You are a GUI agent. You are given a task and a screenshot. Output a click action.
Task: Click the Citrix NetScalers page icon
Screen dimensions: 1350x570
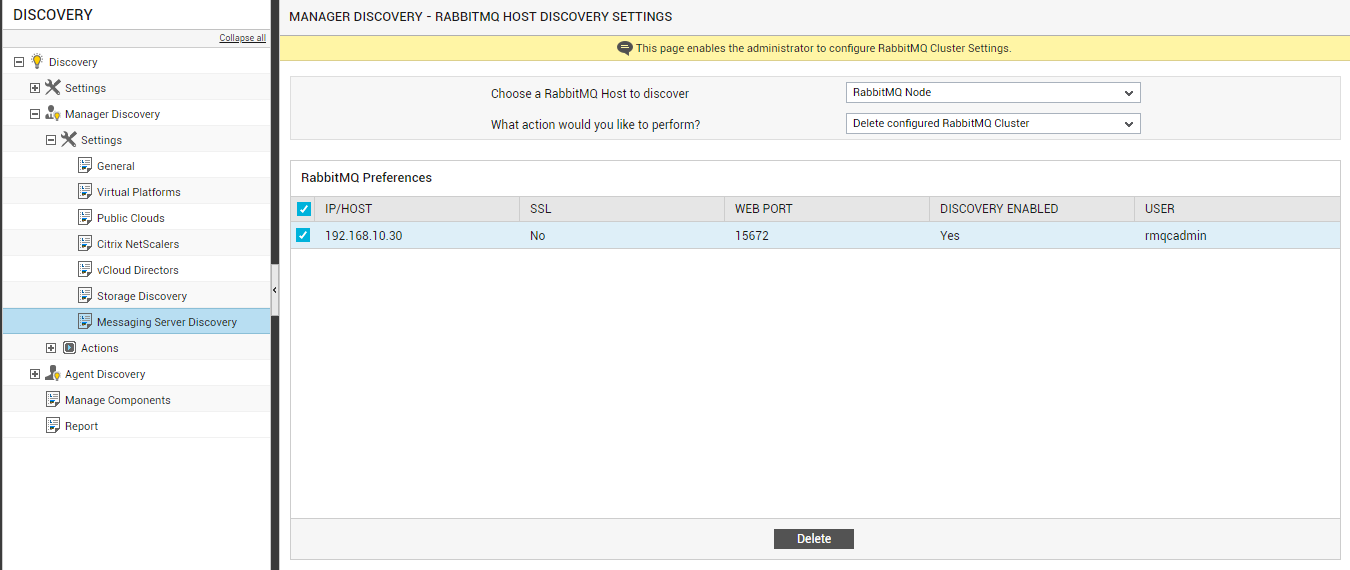85,243
